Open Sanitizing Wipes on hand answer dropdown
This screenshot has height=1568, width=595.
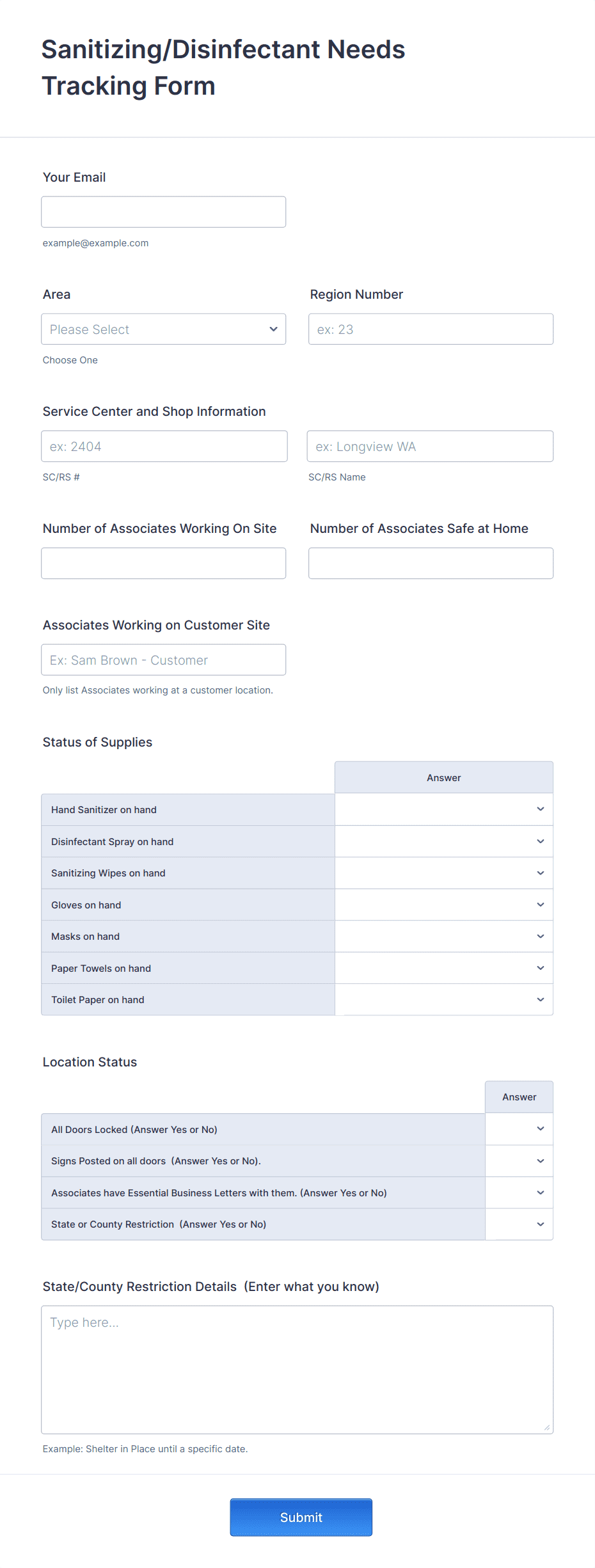[444, 873]
